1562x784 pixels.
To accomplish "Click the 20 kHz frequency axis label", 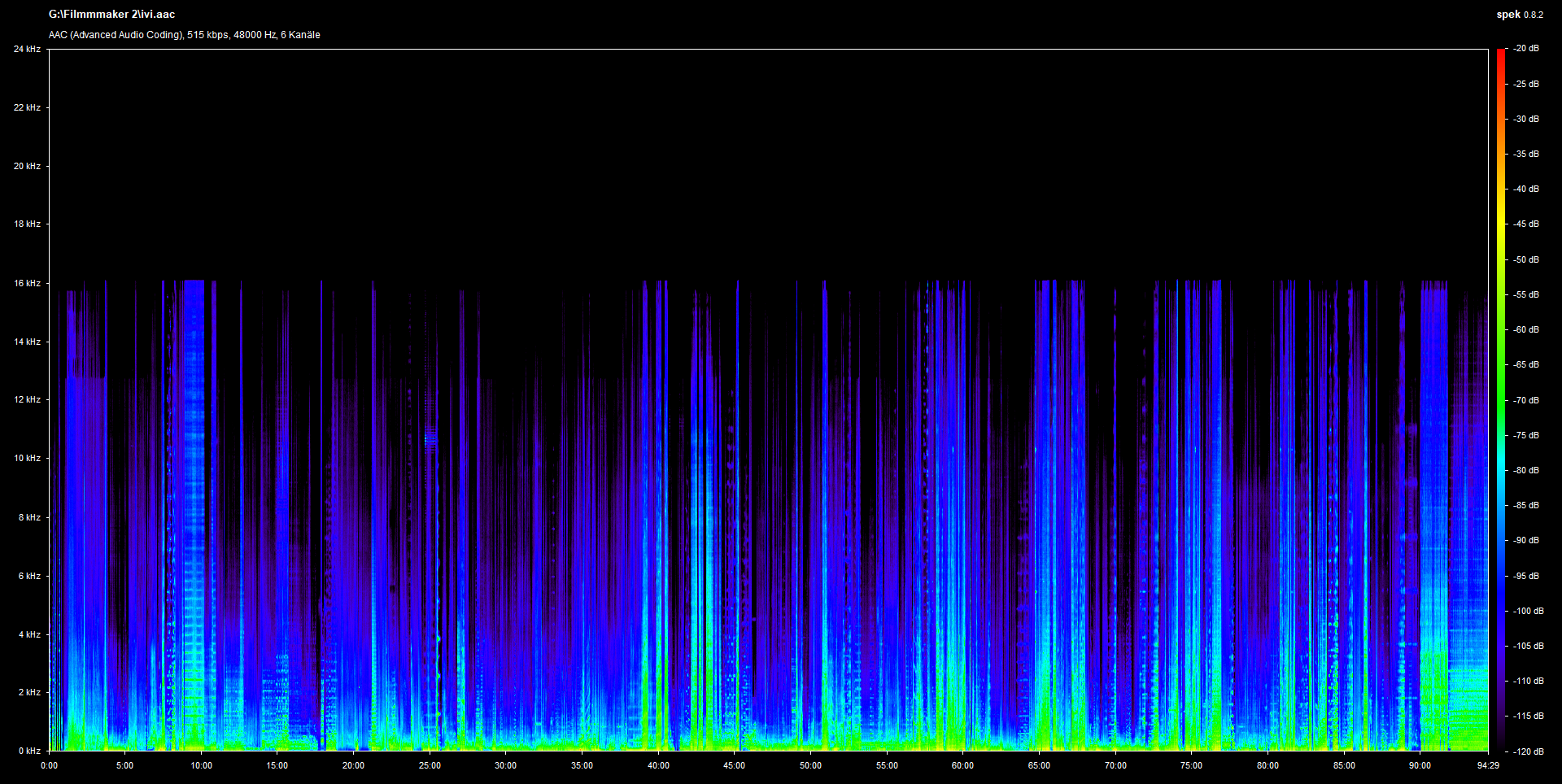I will coord(27,166).
